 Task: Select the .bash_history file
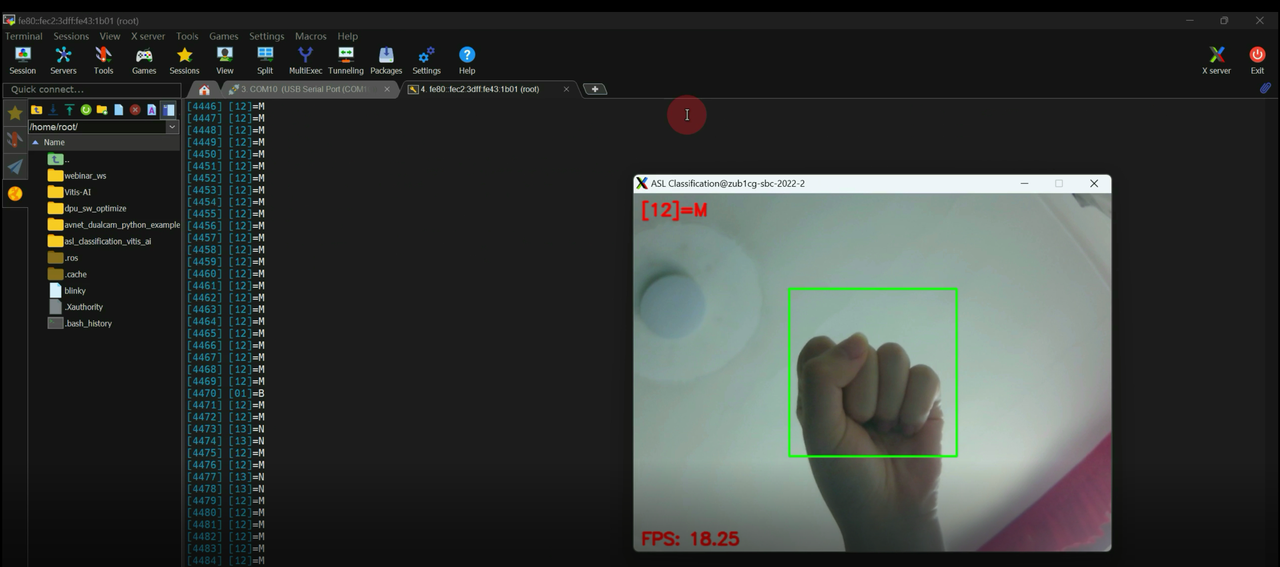click(80, 323)
